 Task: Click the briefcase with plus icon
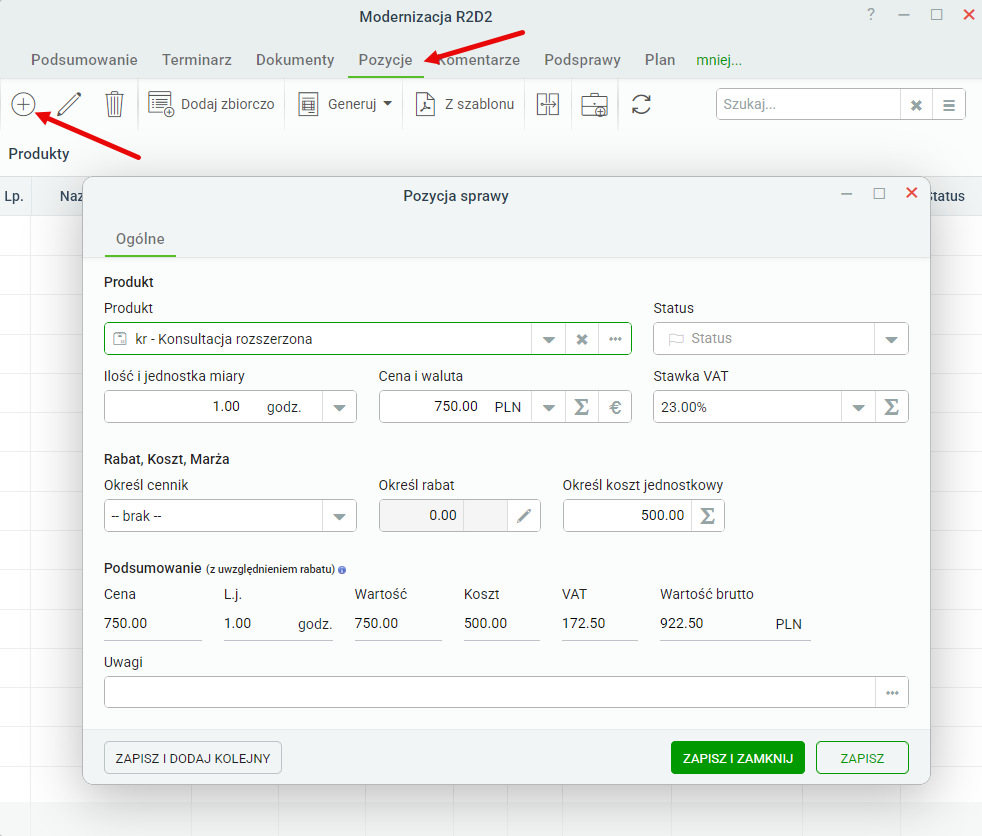click(x=594, y=104)
